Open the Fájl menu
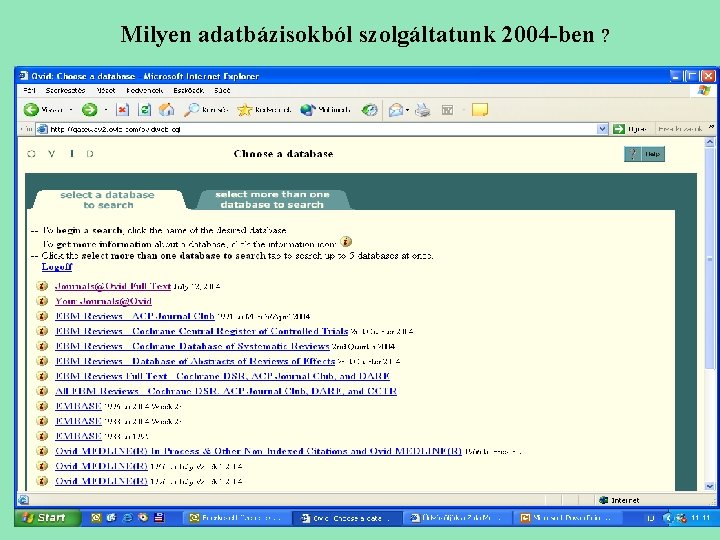 point(29,90)
